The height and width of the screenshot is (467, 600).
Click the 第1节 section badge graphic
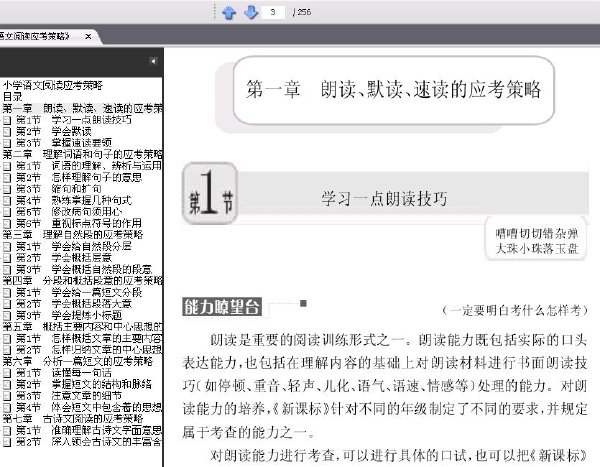click(x=210, y=193)
